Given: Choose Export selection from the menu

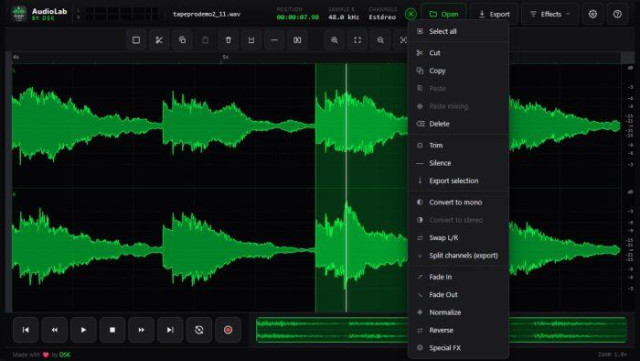Looking at the screenshot, I should click(x=458, y=180).
